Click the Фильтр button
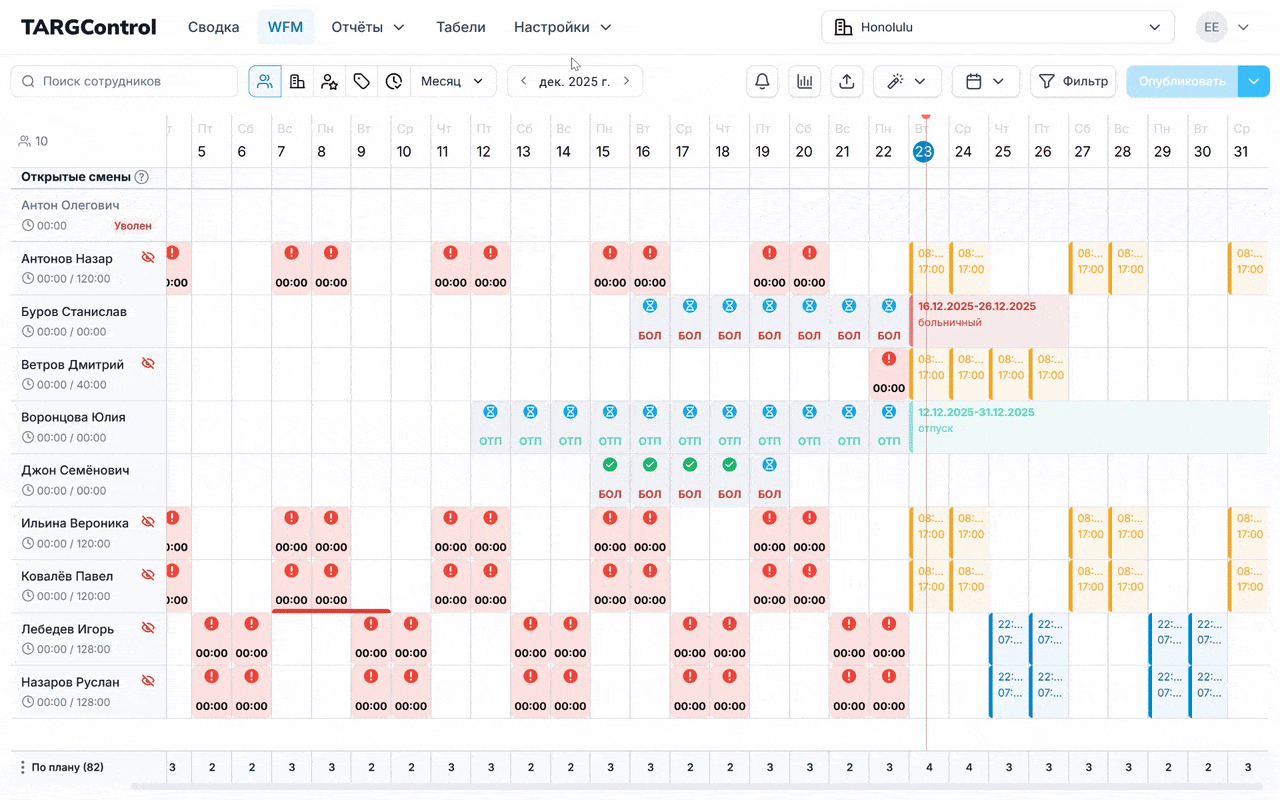 [x=1073, y=82]
